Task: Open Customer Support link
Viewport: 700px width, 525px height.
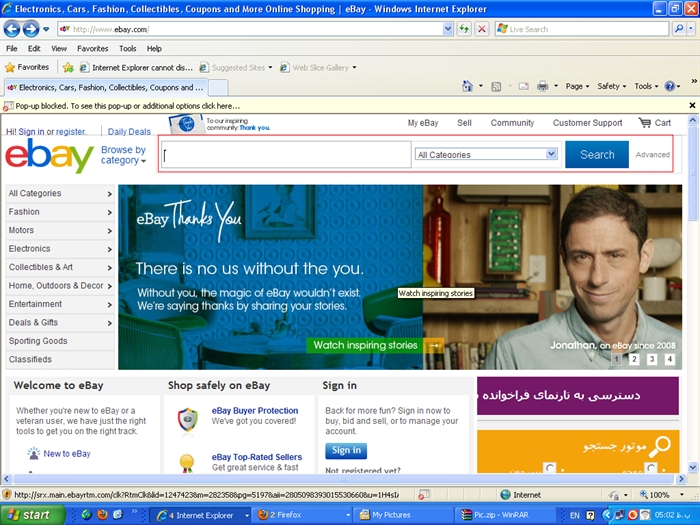Action: click(x=588, y=123)
